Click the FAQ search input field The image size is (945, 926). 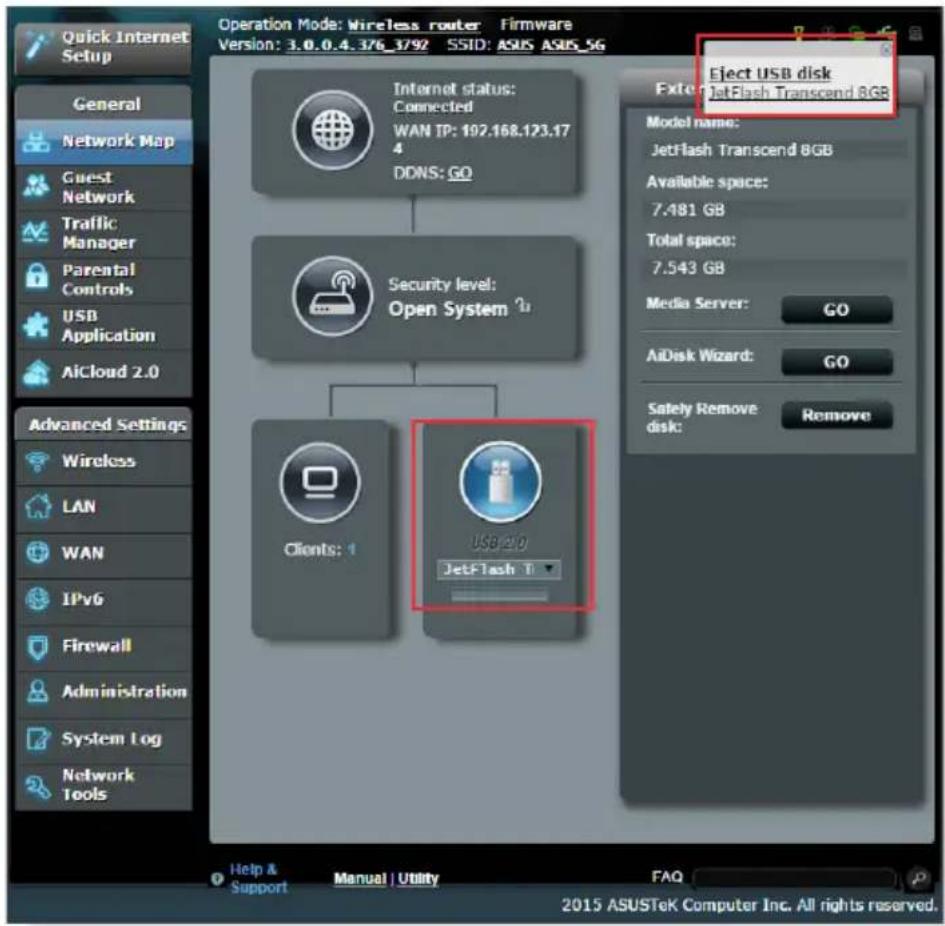(796, 877)
